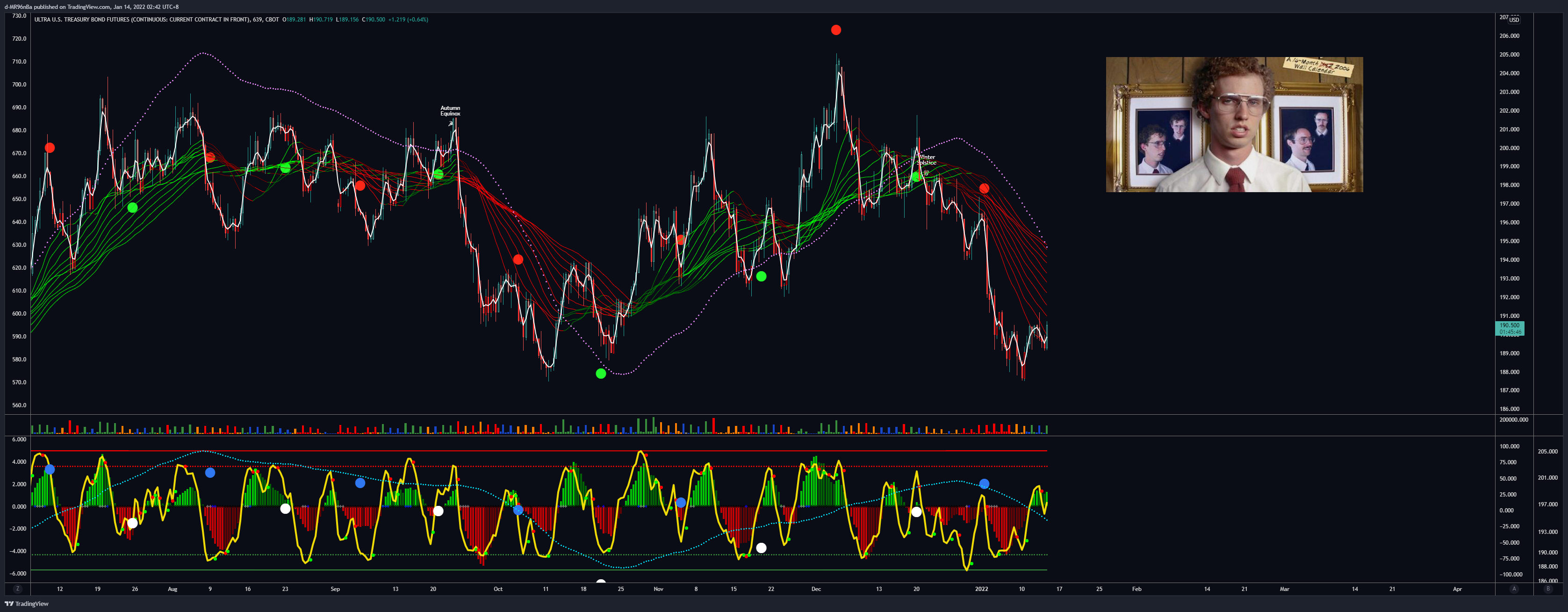Click the 195.000 price level on right axis
The height and width of the screenshot is (612, 1568).
coord(1510,241)
